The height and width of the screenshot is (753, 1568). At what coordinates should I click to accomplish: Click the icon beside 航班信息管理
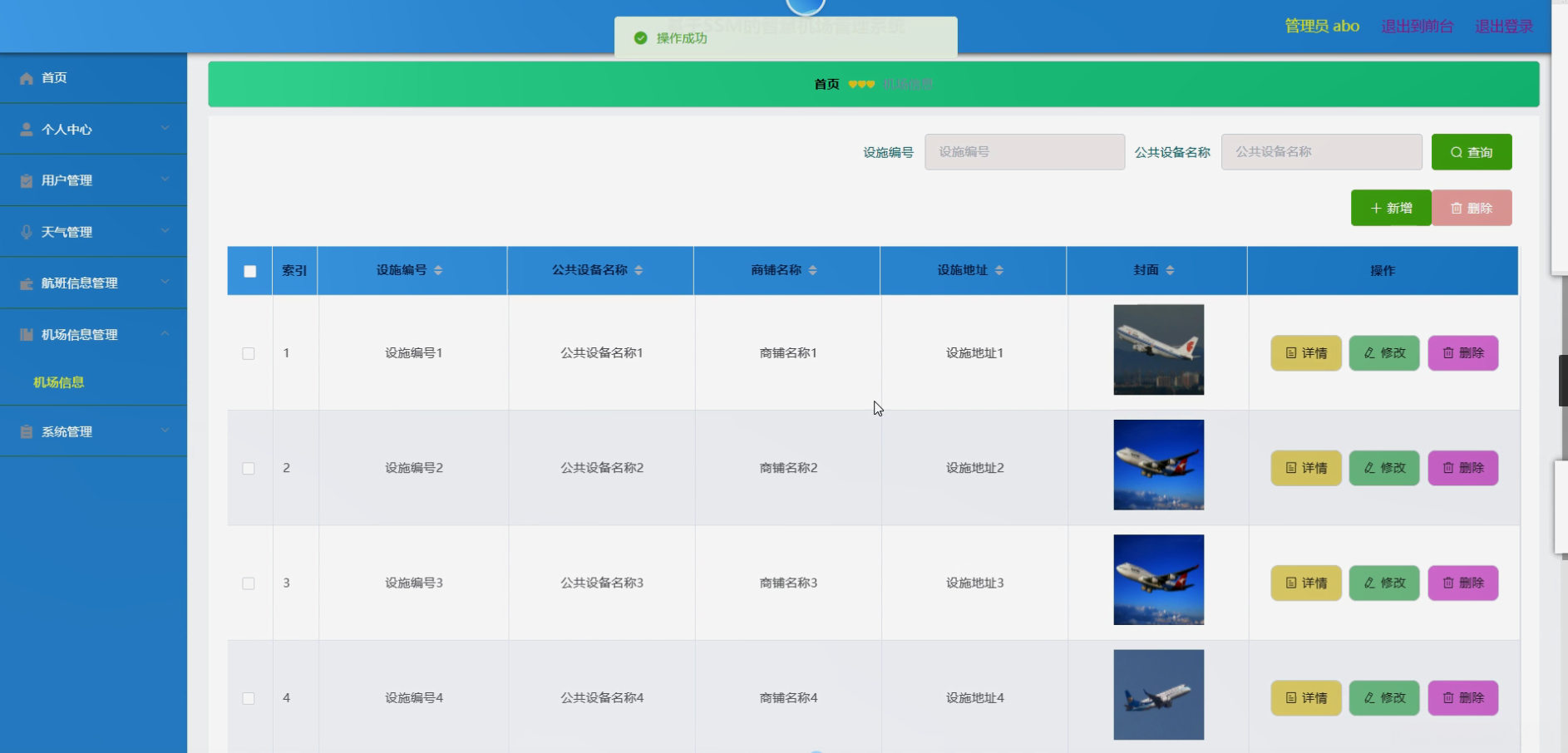coord(27,283)
